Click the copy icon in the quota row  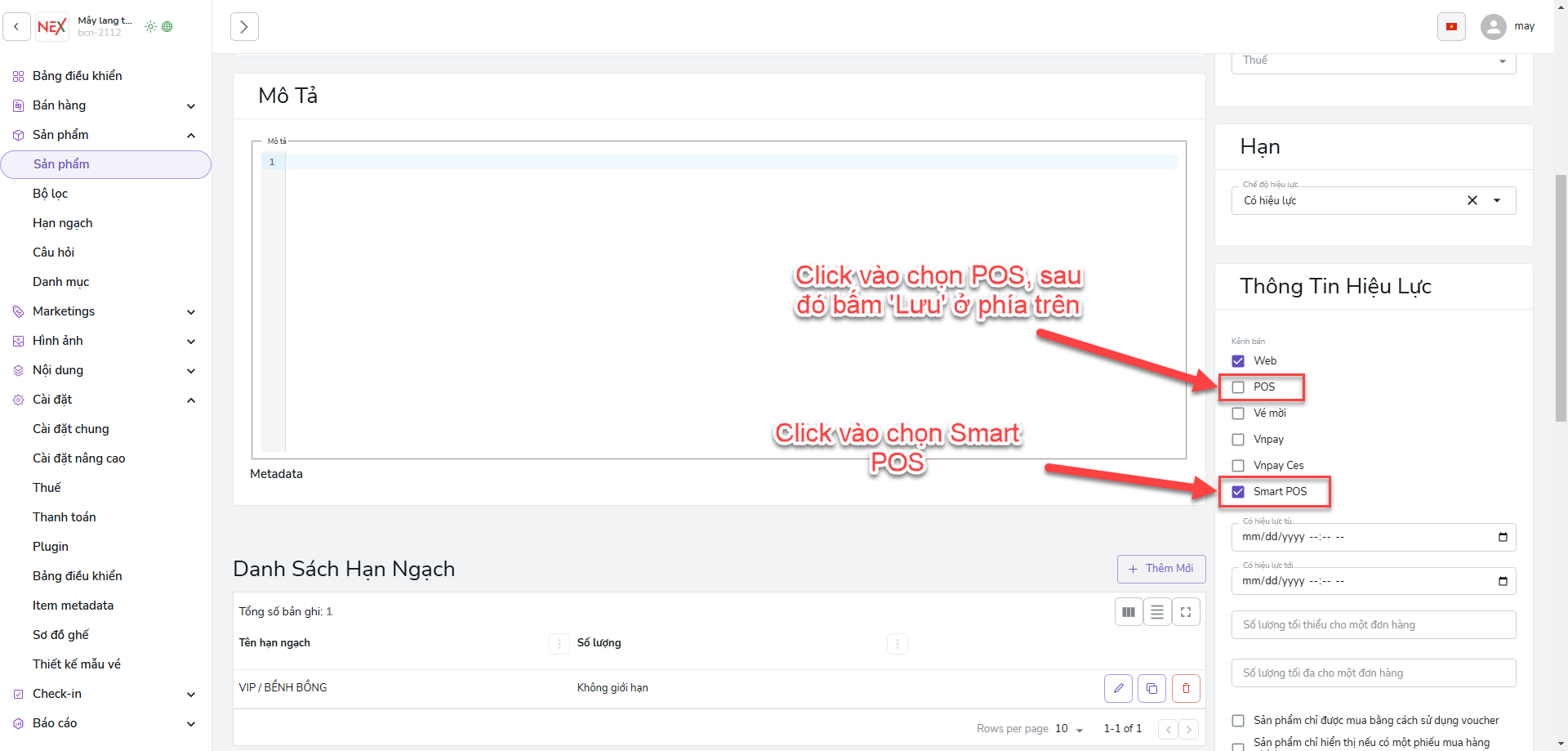[x=1151, y=688]
